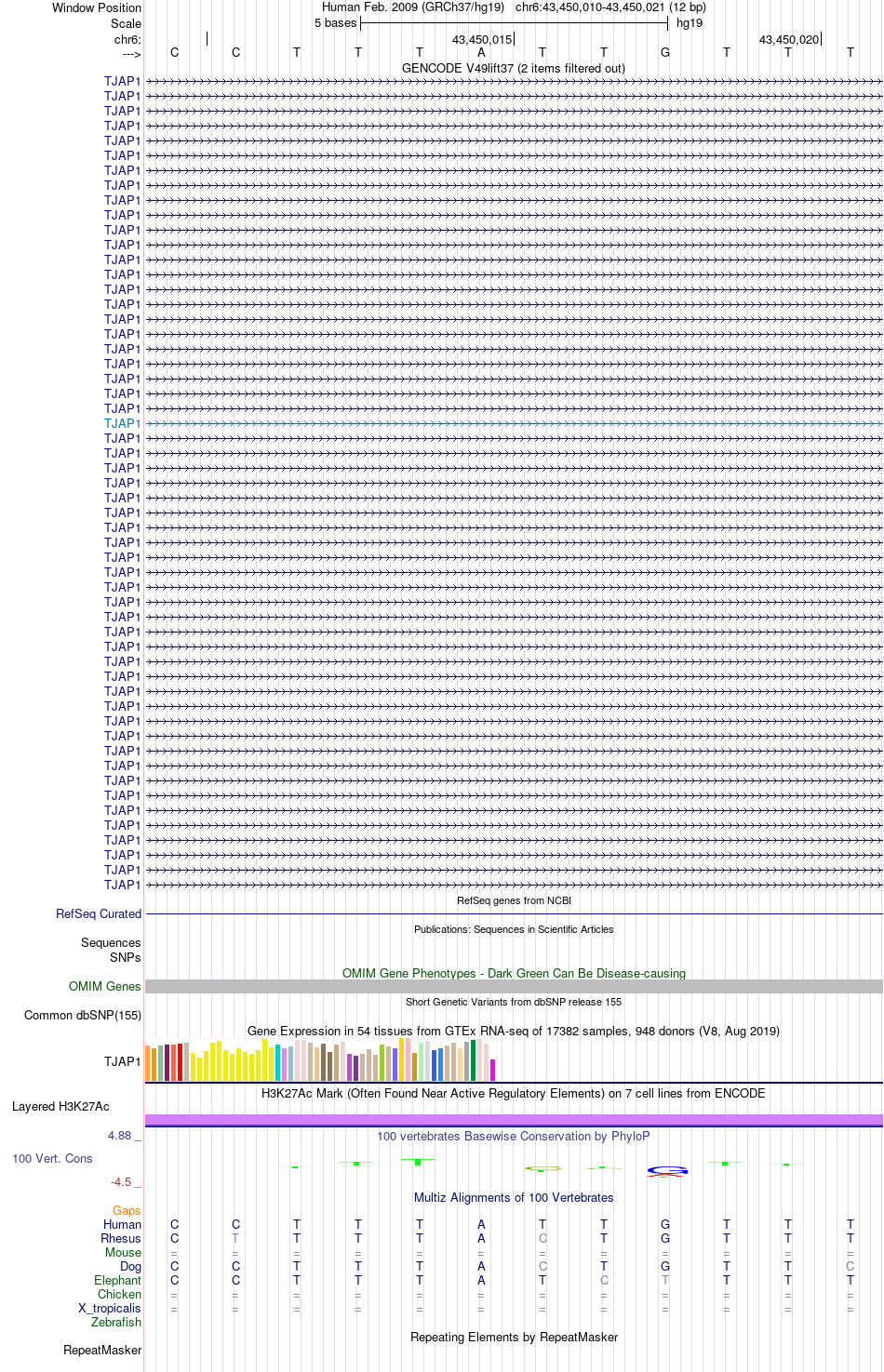Open Multiz Alignments of 100 Vertebrates title
This screenshot has height=1372, width=884.
coord(514,1198)
